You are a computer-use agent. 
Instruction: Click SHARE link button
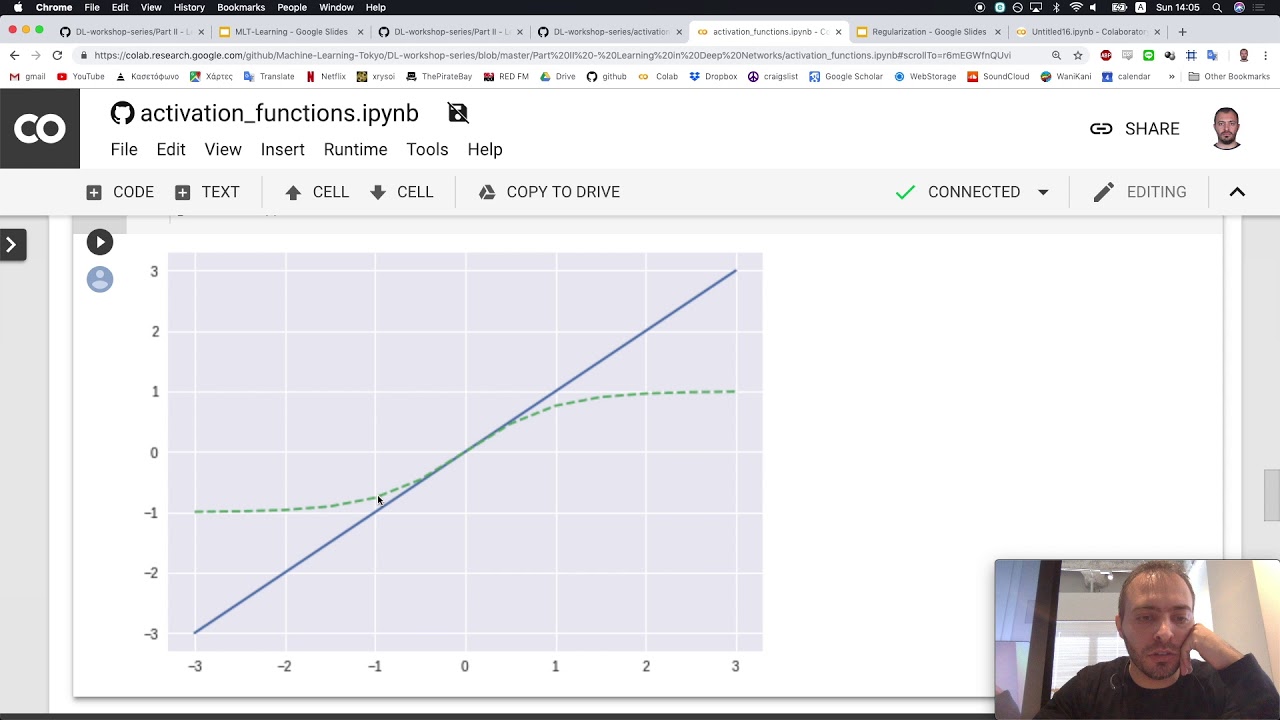click(x=1135, y=129)
